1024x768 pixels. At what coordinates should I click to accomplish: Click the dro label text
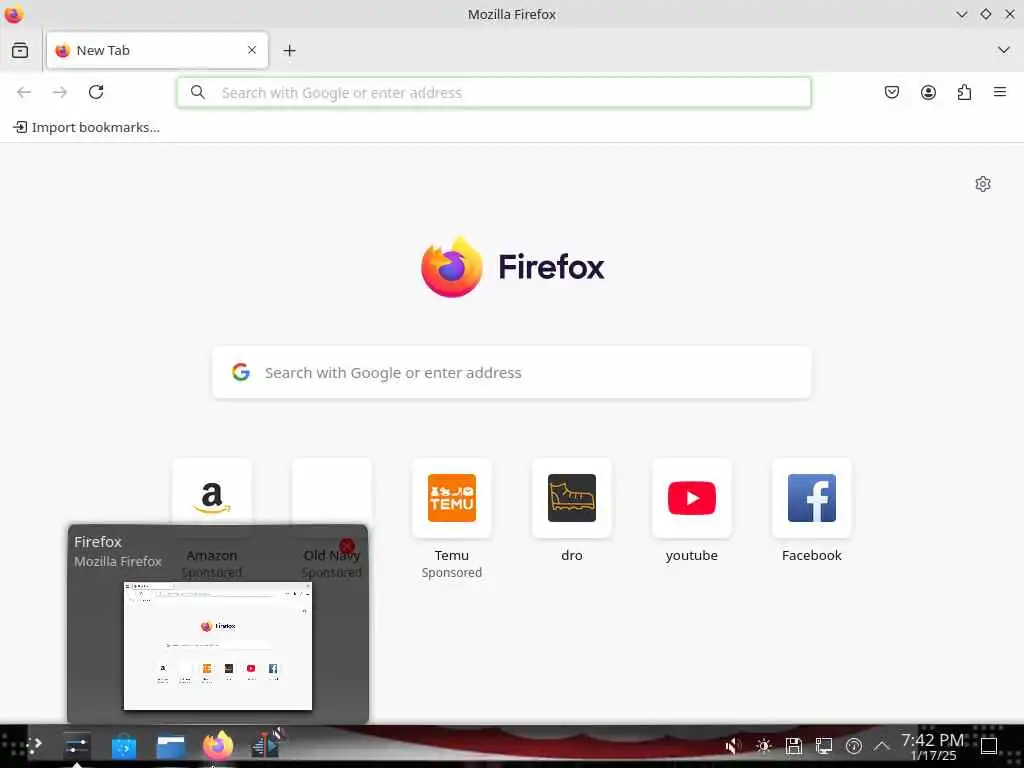(x=572, y=555)
